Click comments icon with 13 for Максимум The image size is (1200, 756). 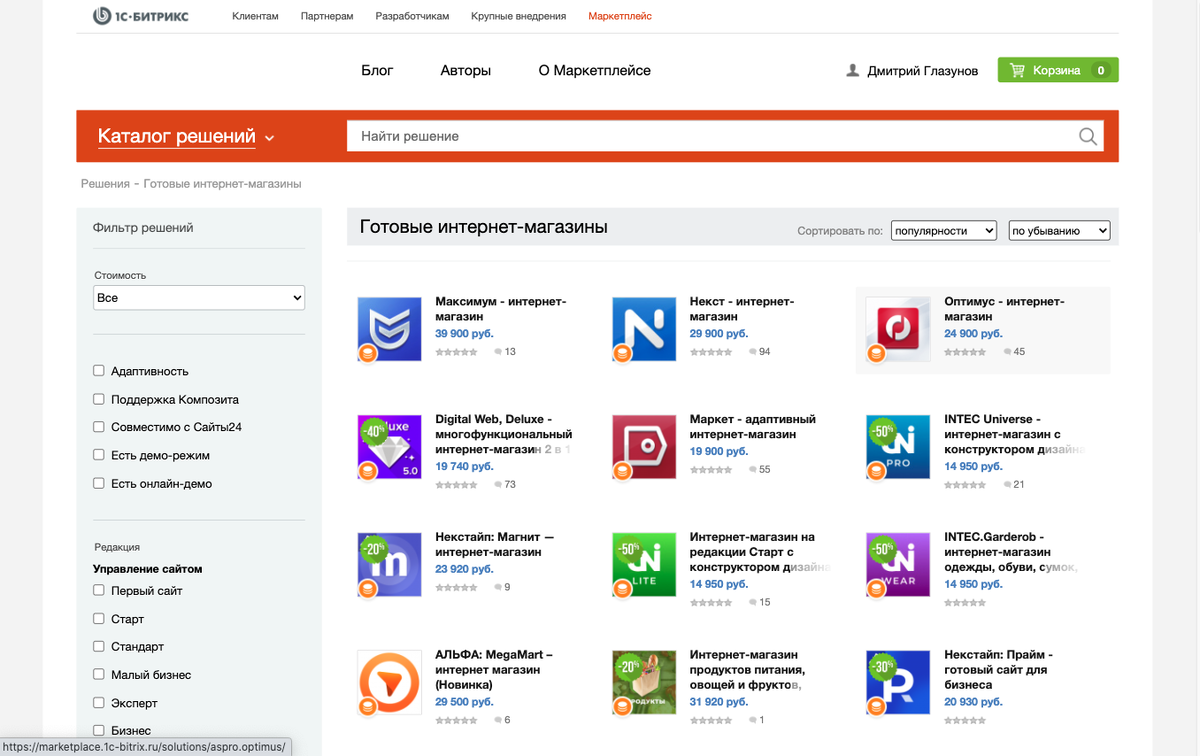[x=498, y=352]
